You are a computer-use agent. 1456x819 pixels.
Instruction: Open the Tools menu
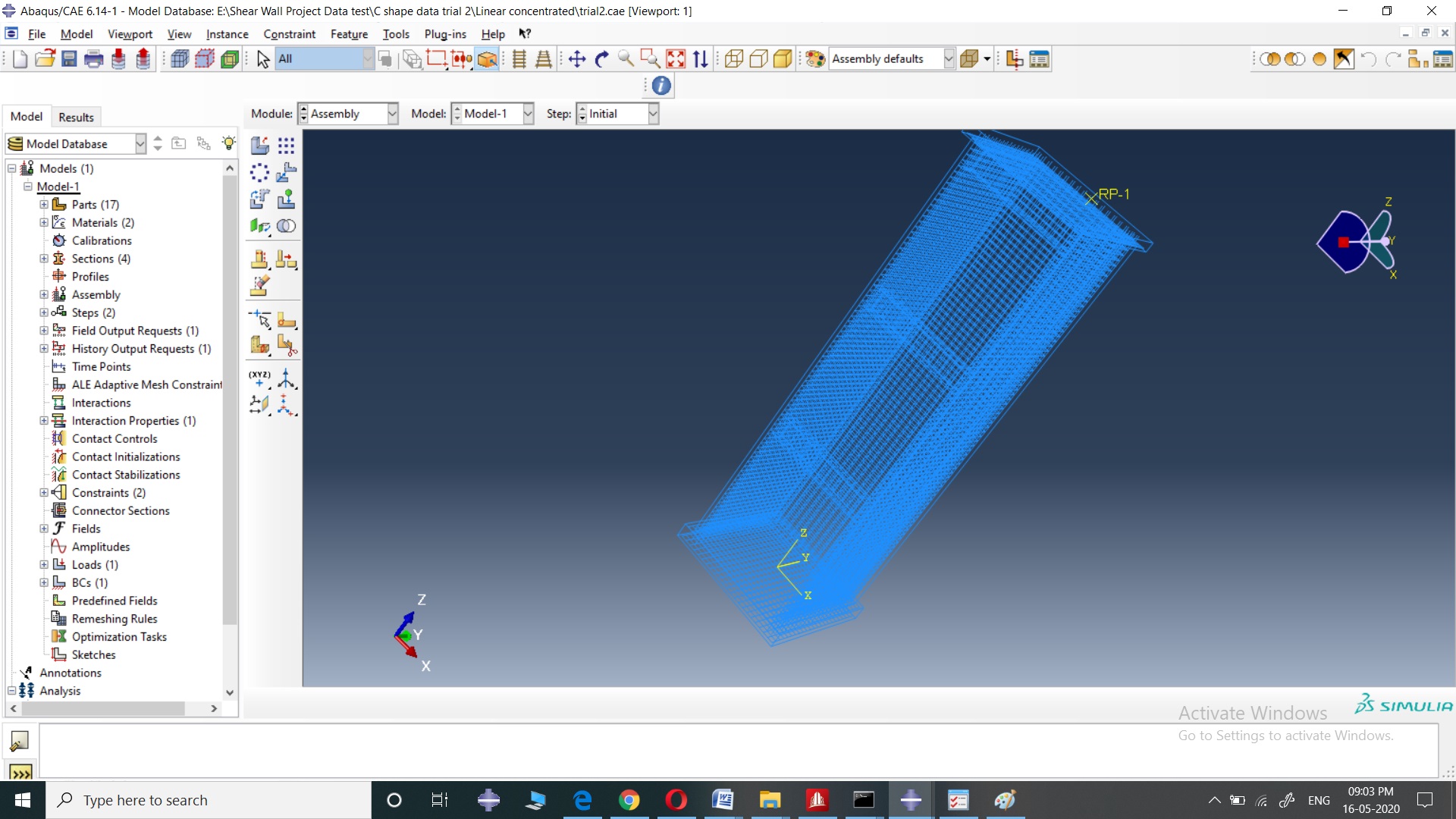tap(396, 34)
